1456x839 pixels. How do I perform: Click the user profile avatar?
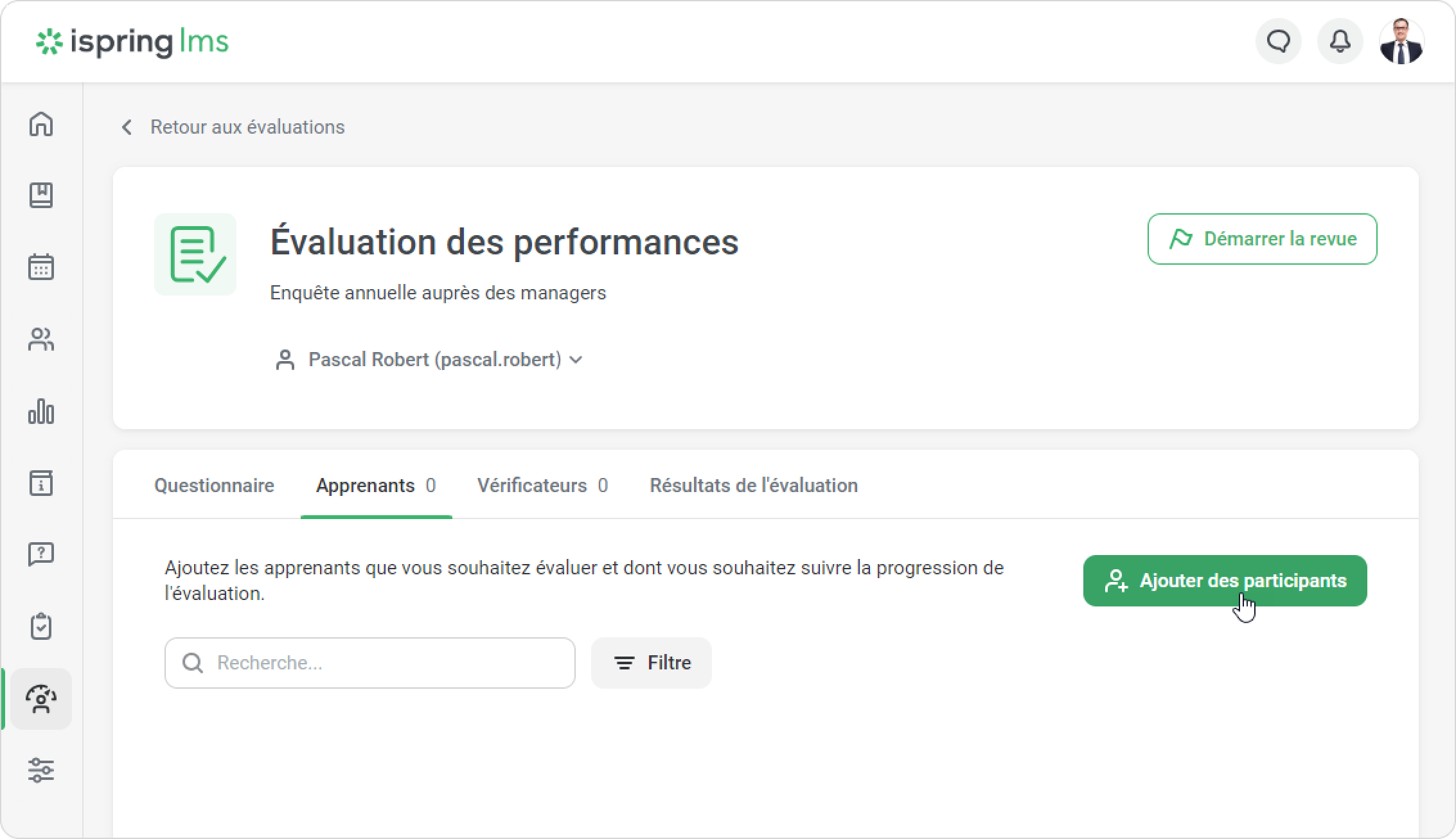coord(1401,42)
